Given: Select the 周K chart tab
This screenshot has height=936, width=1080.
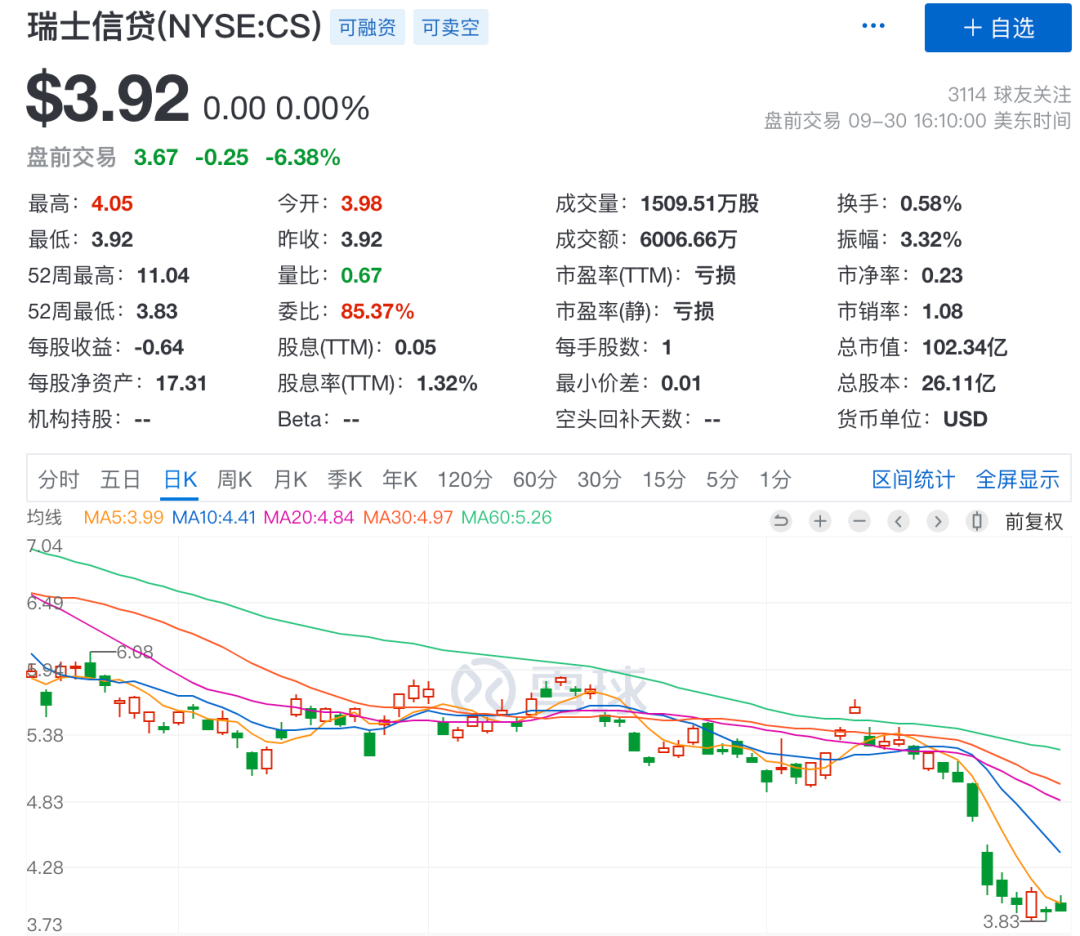Looking at the screenshot, I should [x=234, y=479].
